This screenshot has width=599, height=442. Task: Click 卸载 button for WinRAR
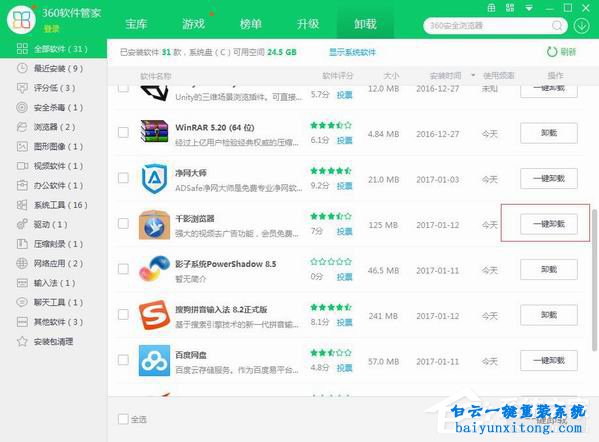[x=549, y=133]
